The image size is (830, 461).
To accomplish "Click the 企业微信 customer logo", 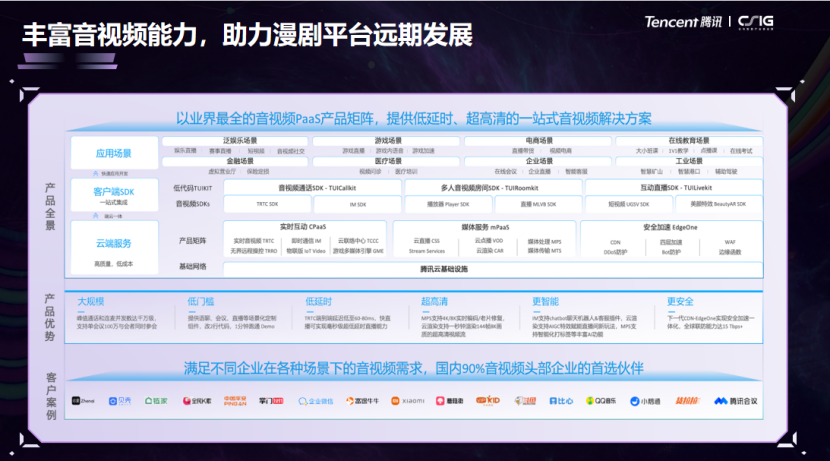I will coord(315,401).
